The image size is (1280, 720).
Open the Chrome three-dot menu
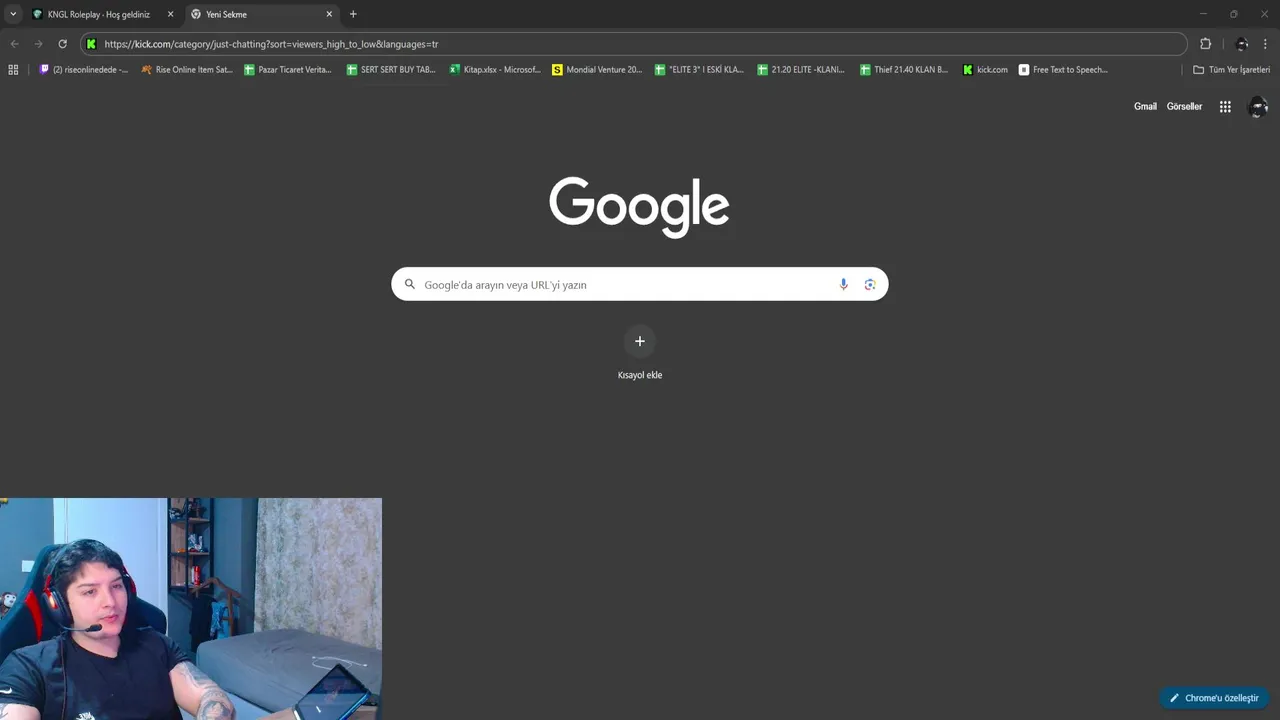click(x=1265, y=44)
